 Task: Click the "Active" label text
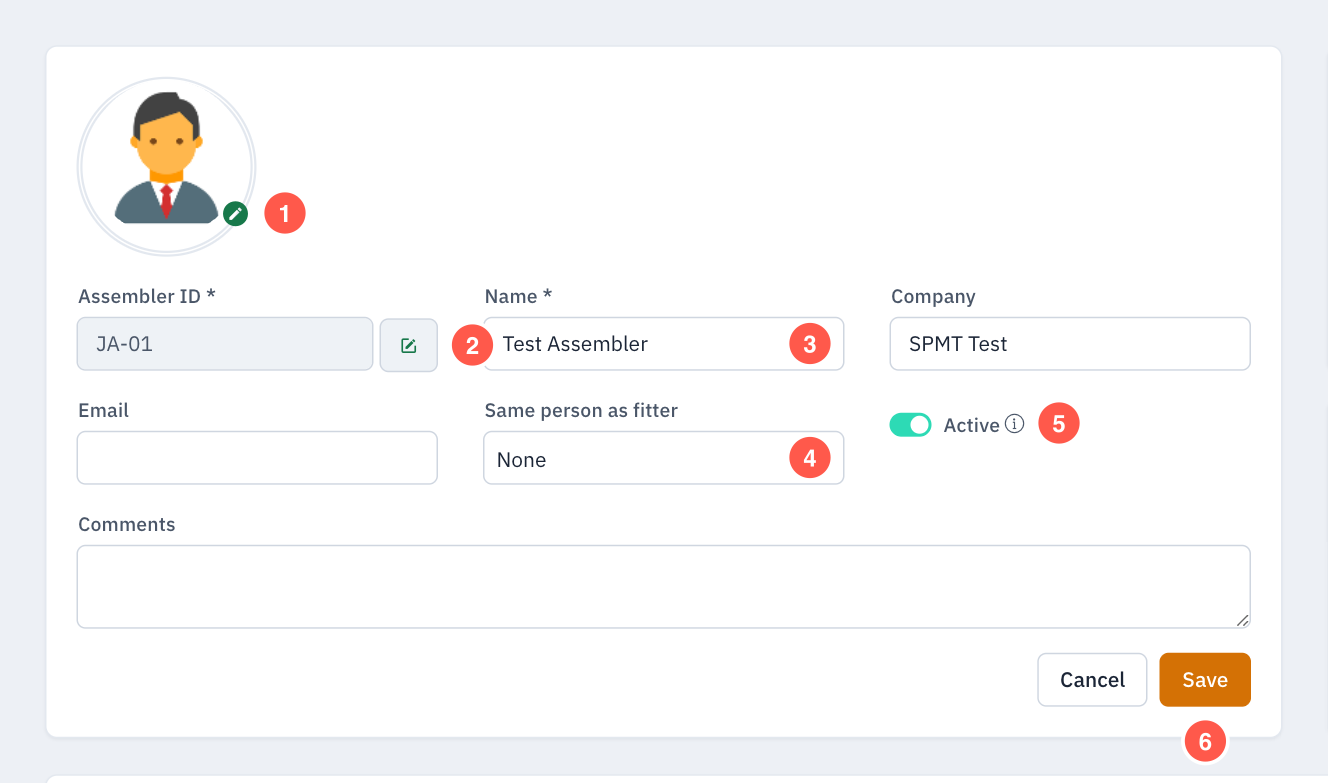point(971,425)
